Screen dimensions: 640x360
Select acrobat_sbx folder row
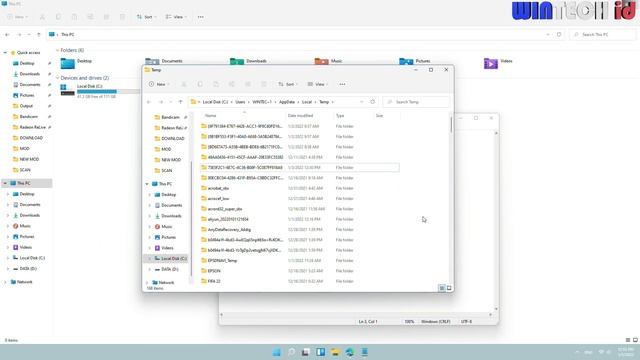[x=300, y=188]
